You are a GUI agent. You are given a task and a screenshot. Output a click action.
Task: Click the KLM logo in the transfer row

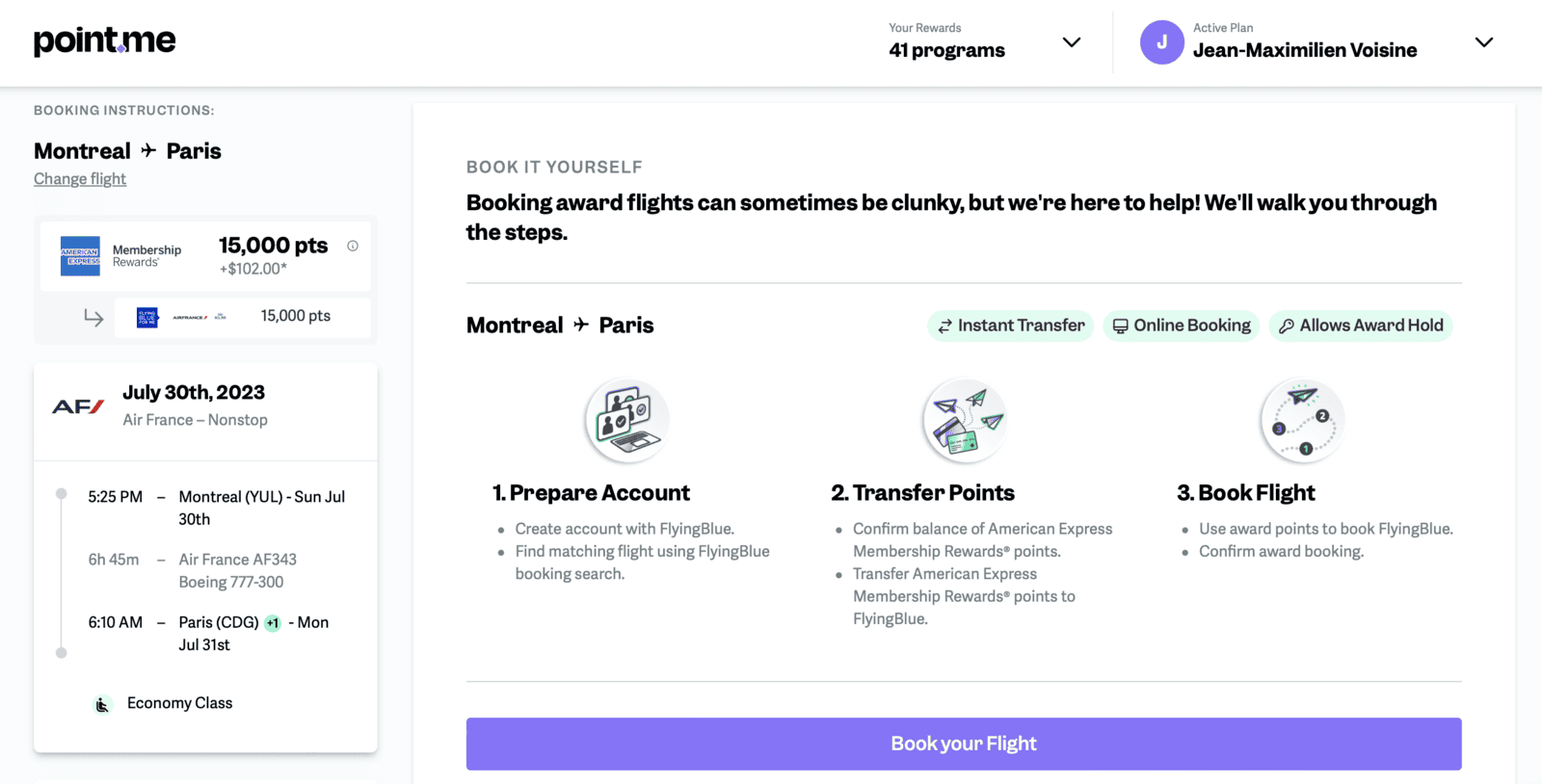[x=220, y=317]
